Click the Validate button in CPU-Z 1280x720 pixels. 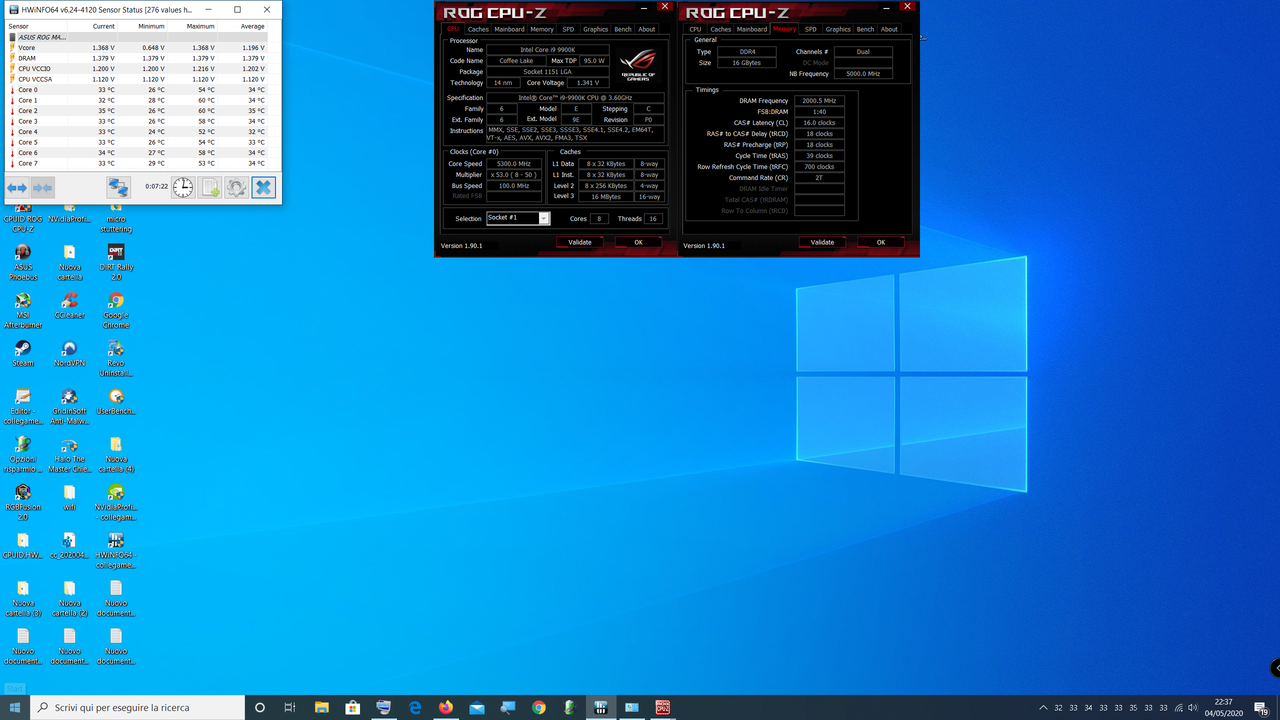pos(580,241)
